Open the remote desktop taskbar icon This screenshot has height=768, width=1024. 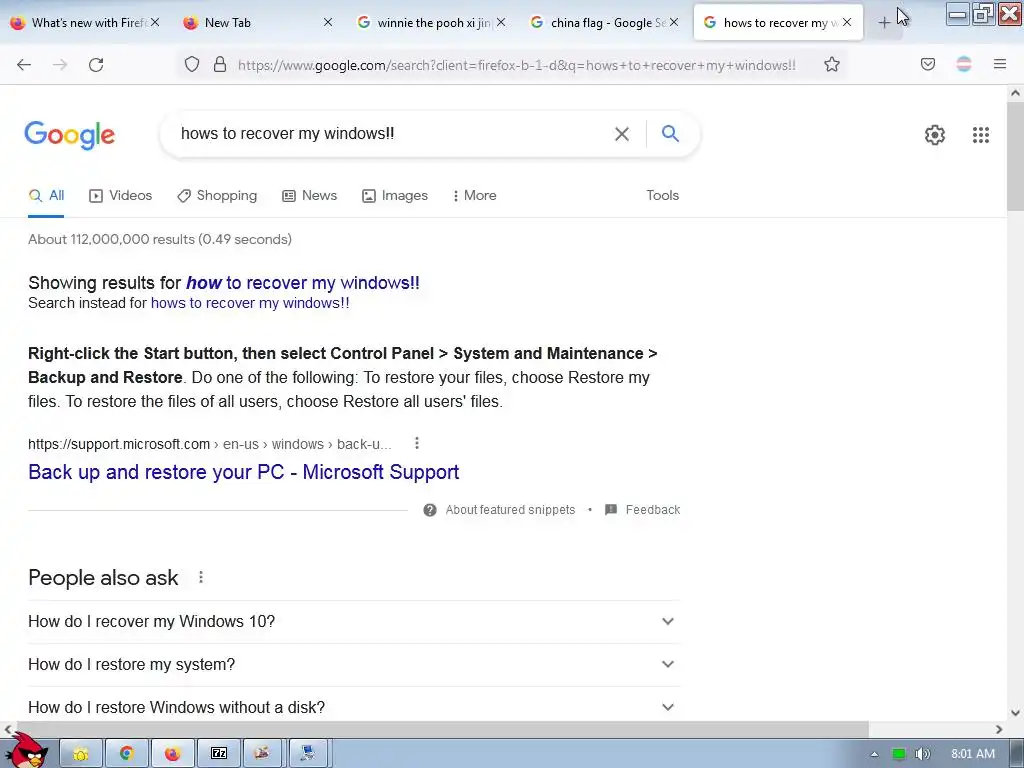click(308, 754)
